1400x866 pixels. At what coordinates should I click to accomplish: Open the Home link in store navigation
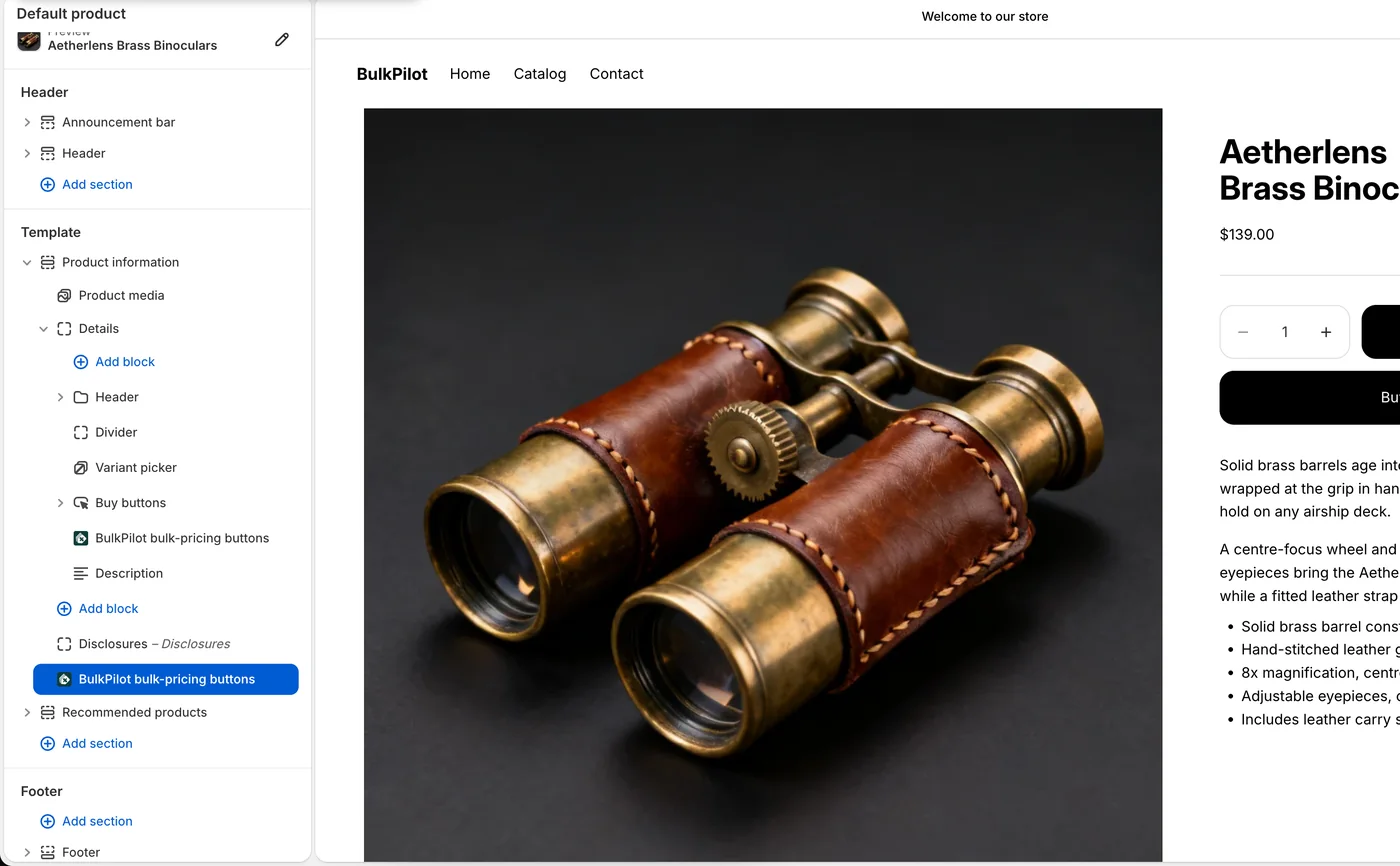coord(470,74)
